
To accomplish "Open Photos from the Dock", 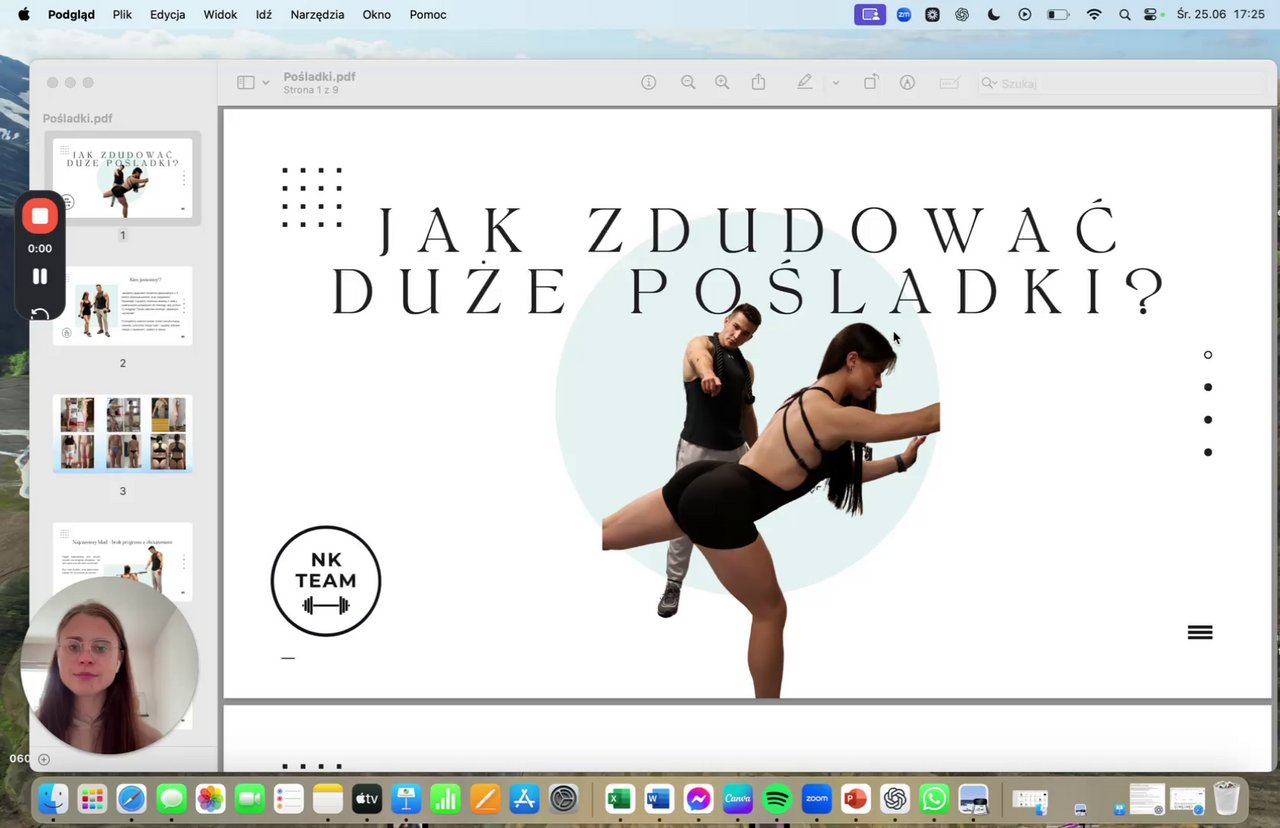I will 210,798.
